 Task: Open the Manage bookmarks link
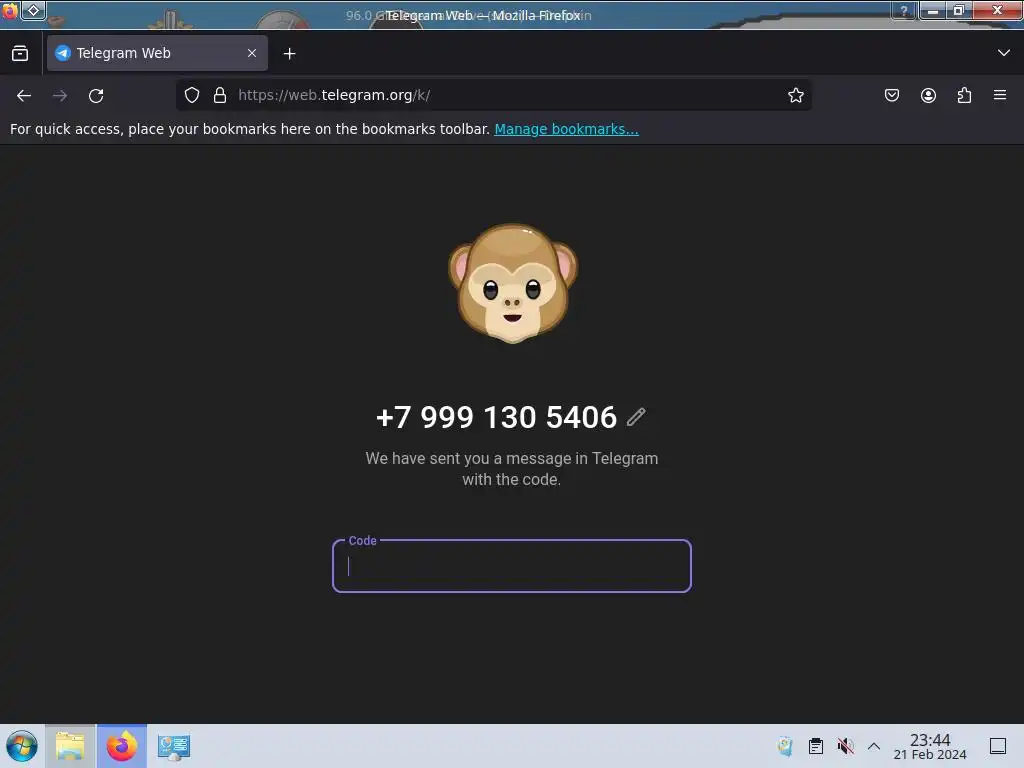point(566,129)
